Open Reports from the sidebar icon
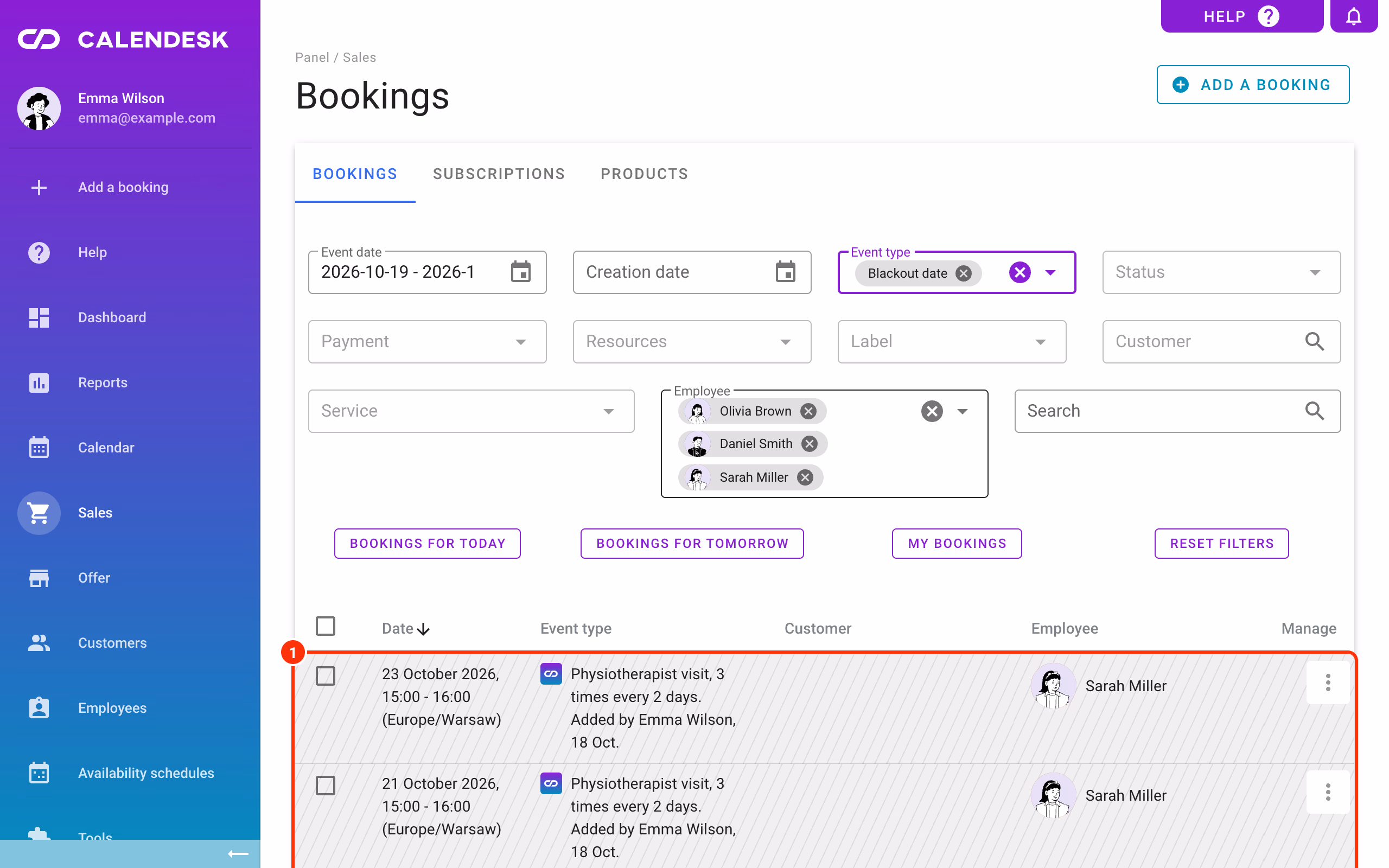 39,382
